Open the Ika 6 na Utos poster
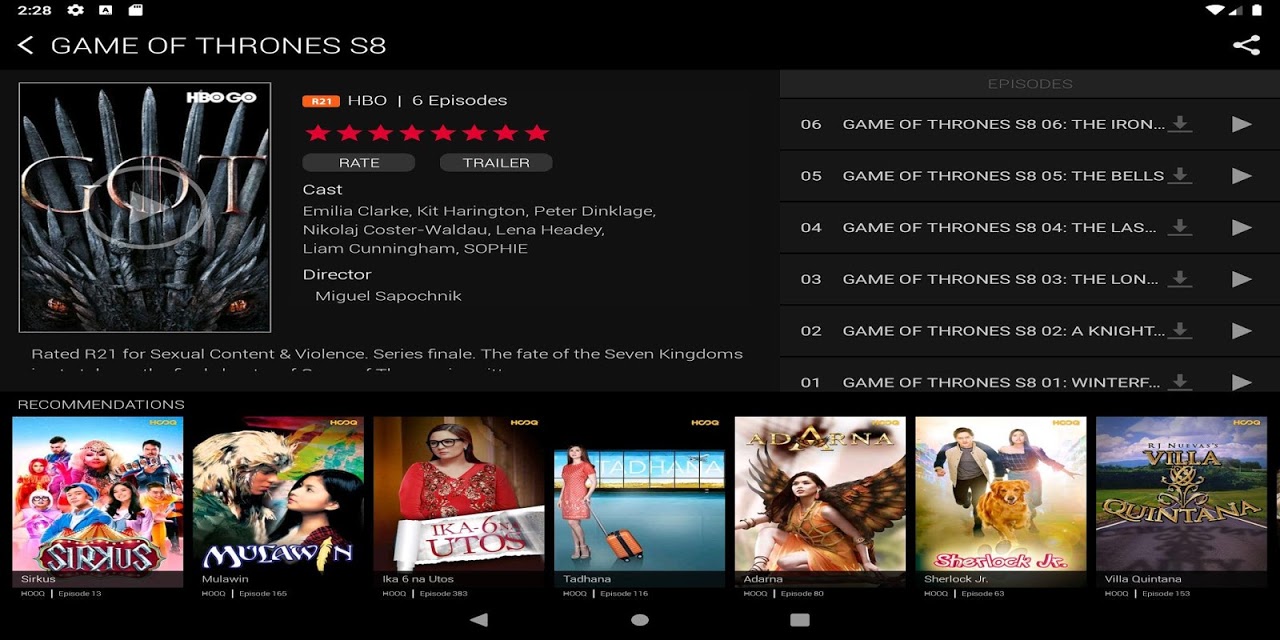Screen dimensions: 1280x640 pyautogui.click(x=459, y=501)
